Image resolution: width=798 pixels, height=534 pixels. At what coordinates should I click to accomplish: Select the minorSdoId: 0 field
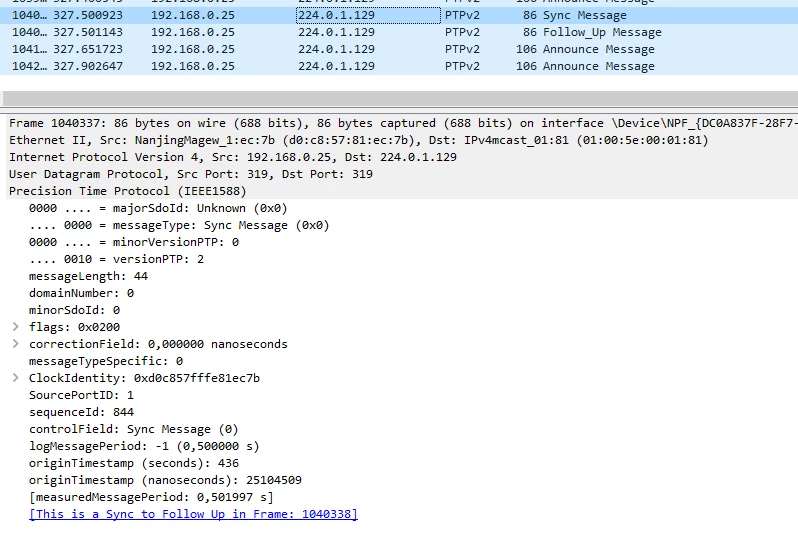[x=74, y=310]
